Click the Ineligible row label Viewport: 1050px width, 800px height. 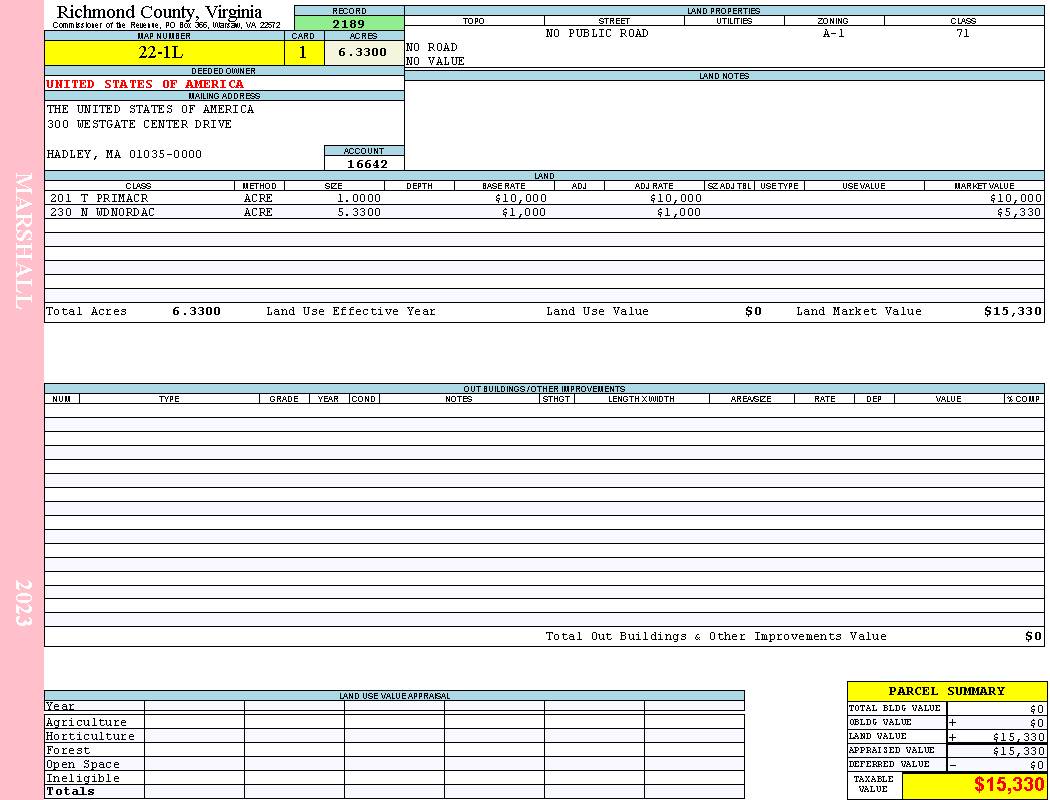click(82, 779)
